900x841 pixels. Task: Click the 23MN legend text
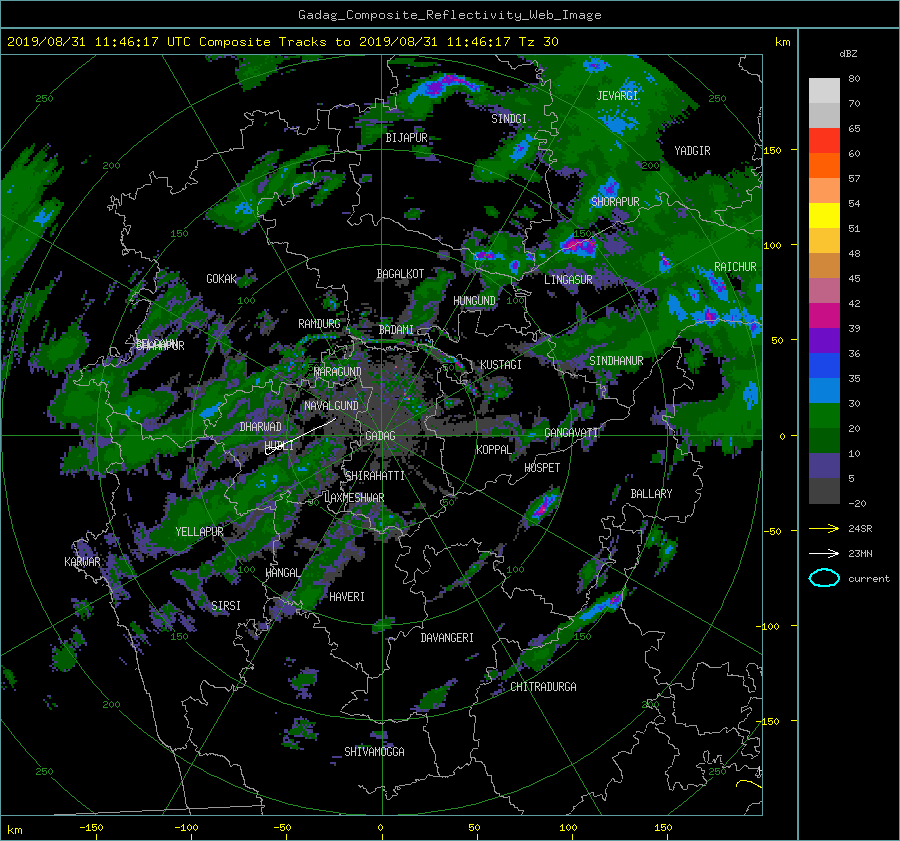tap(860, 553)
